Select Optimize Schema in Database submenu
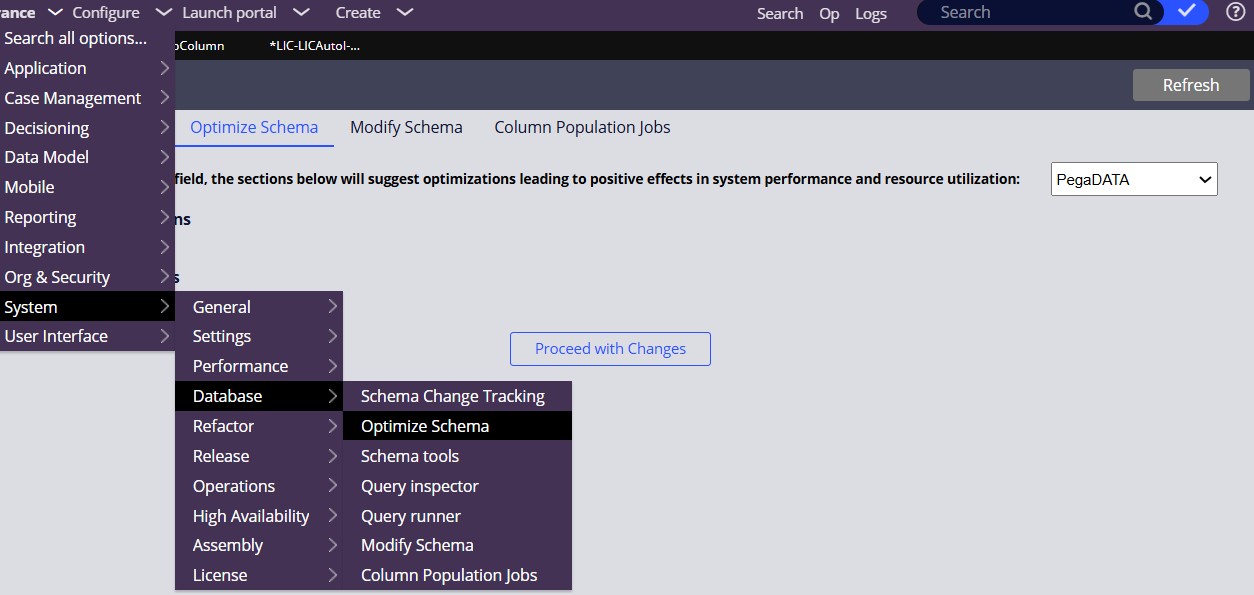Screen dimensions: 1254x595 [425, 426]
